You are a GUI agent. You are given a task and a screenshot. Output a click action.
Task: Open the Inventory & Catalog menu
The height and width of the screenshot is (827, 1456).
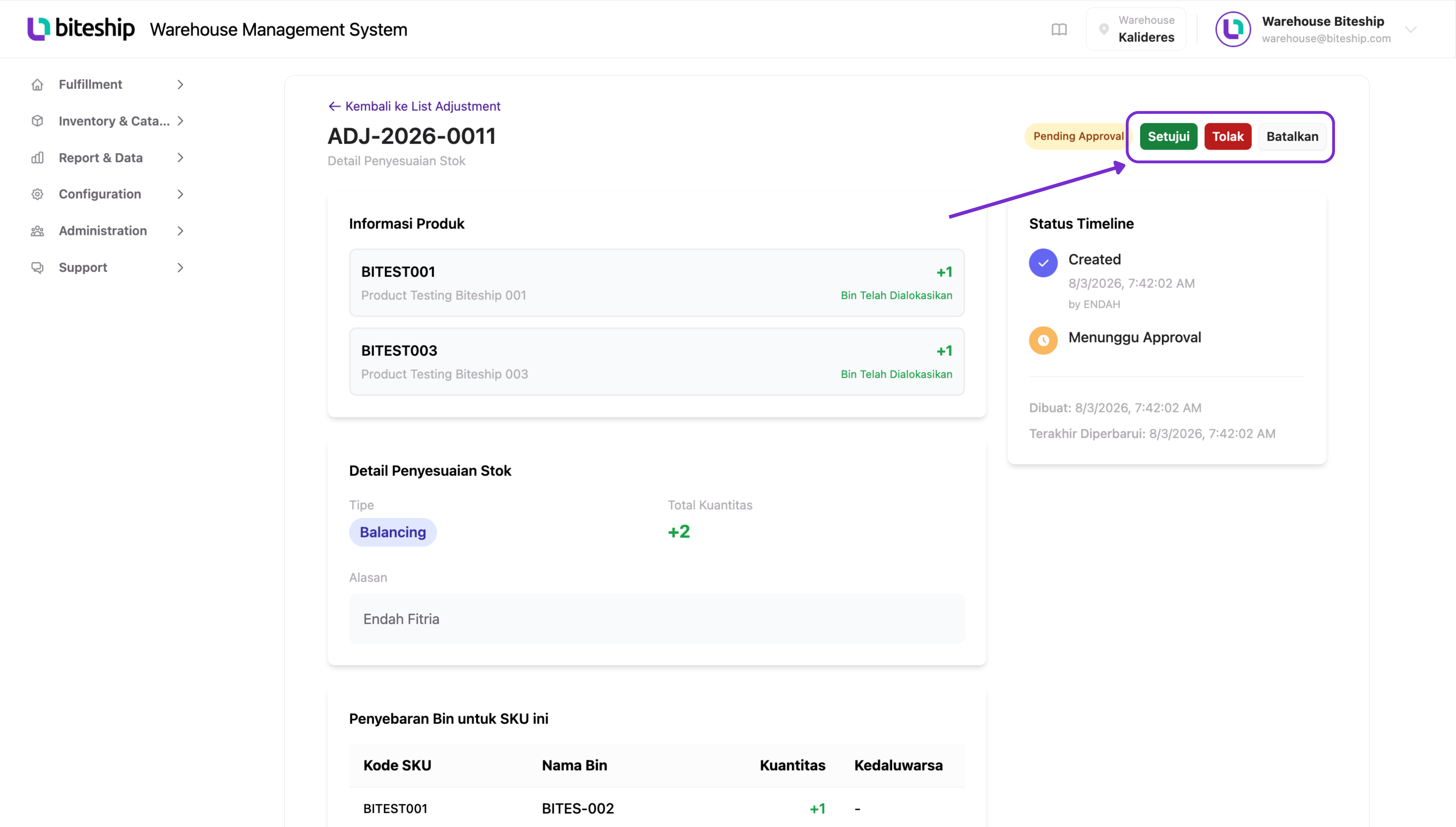point(108,121)
